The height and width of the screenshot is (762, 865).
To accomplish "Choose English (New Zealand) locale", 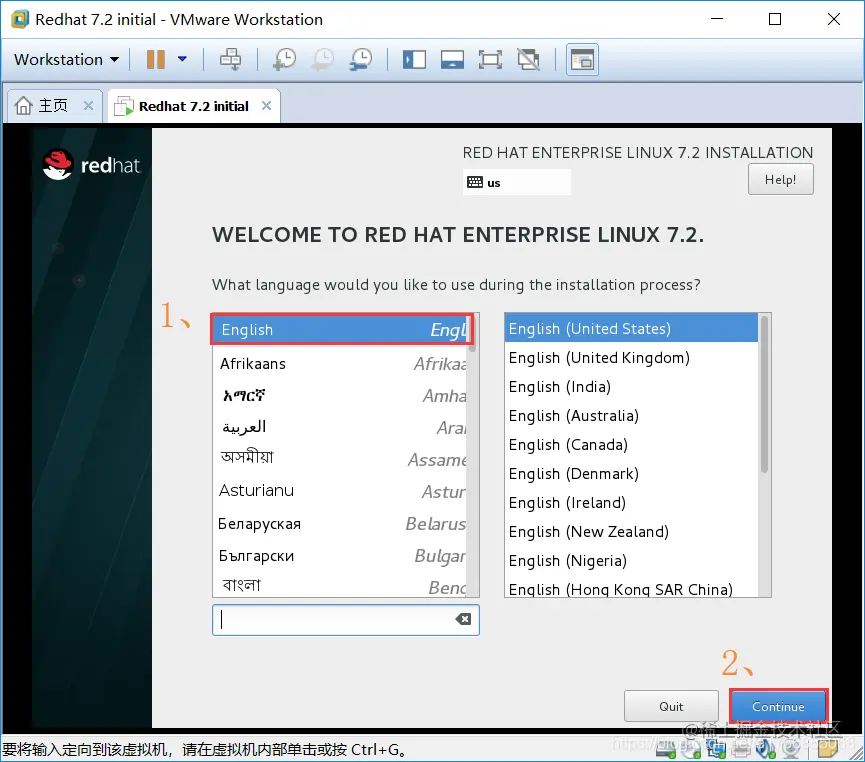I will (x=631, y=531).
